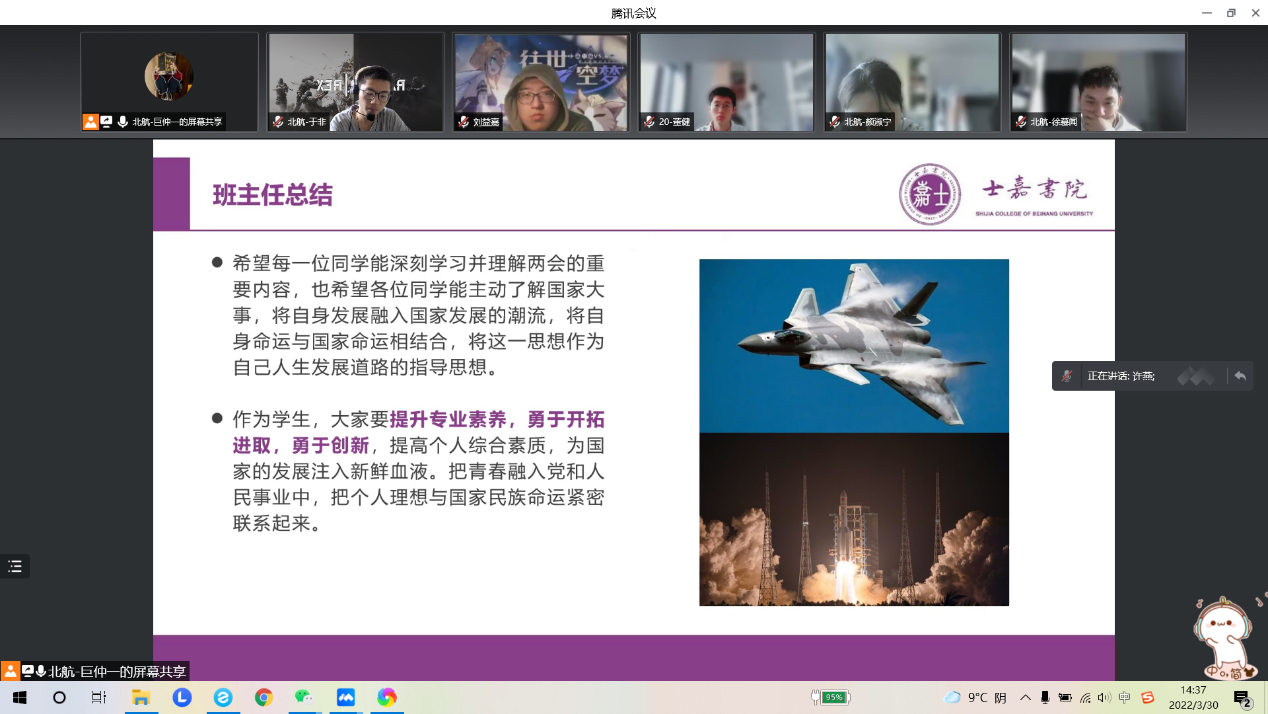Viewport: 1268px width, 714px height.
Task: Collapse the speaking indicator panel arrow
Action: [x=1240, y=376]
